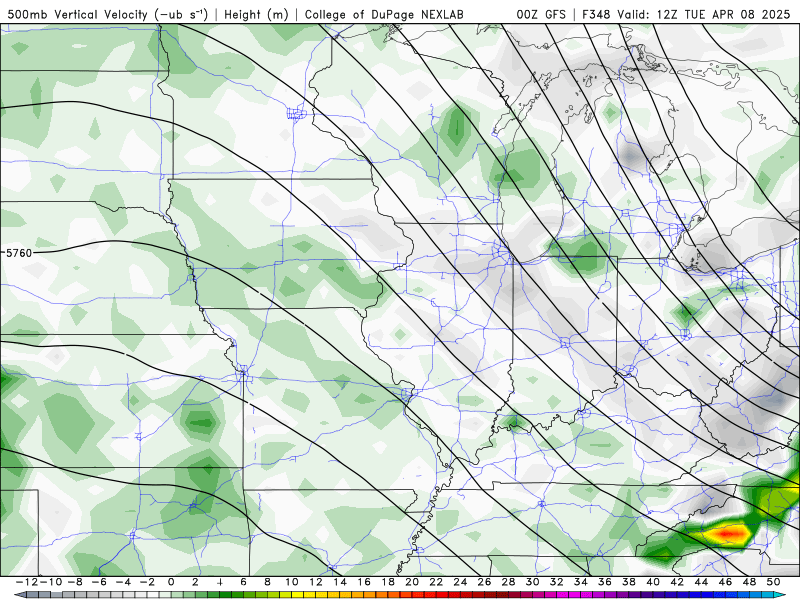Click the "14" color scale label
The width and height of the screenshot is (800, 600).
click(340, 582)
